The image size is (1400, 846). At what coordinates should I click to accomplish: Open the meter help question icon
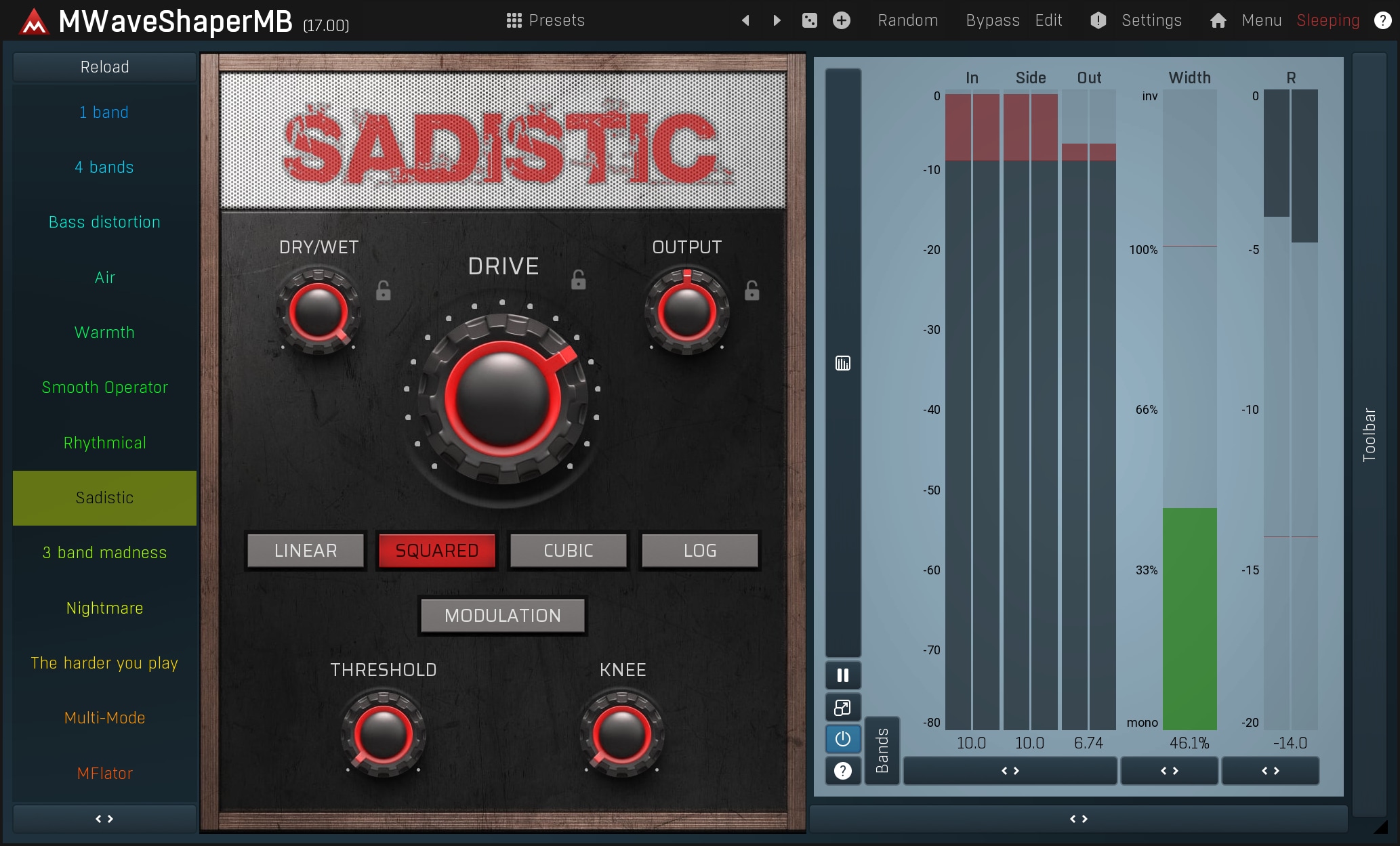pos(842,770)
